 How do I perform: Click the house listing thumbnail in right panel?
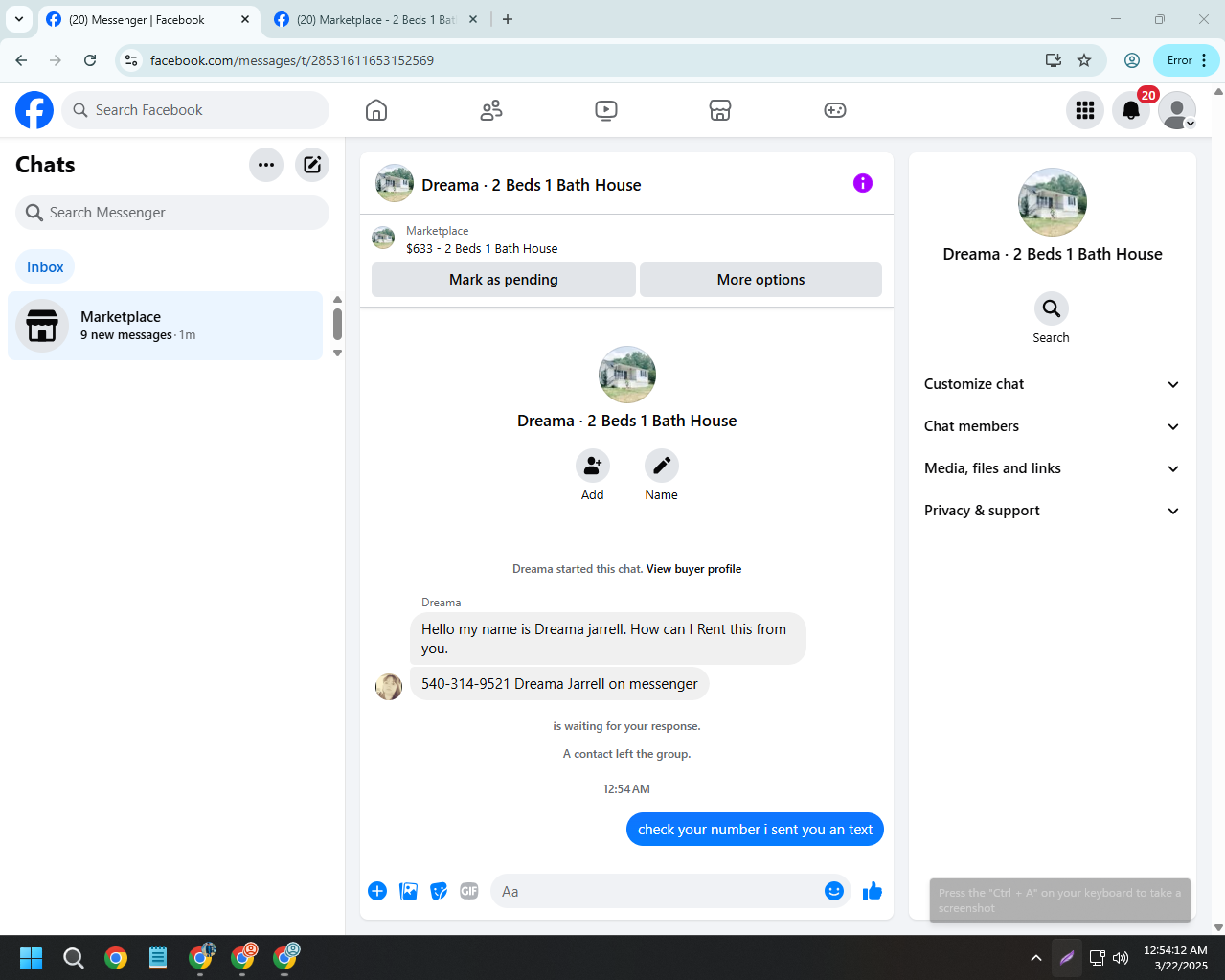pyautogui.click(x=1053, y=202)
